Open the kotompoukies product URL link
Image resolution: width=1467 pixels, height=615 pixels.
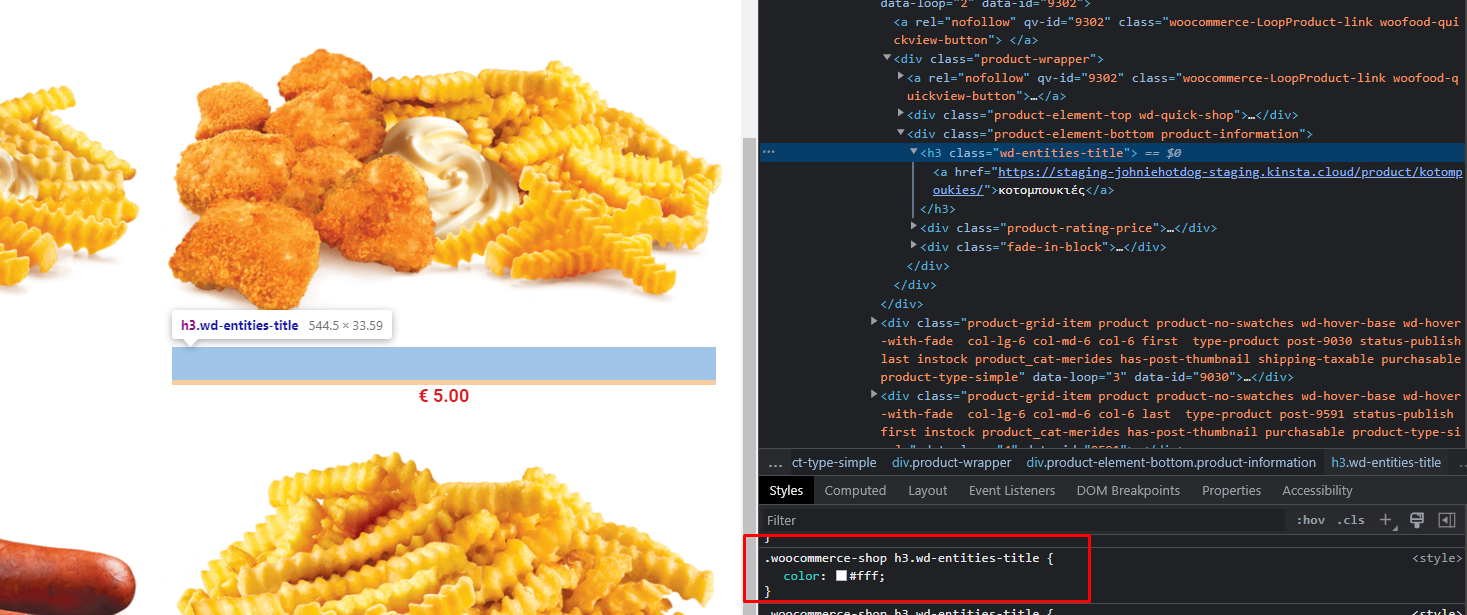pyautogui.click(x=1198, y=181)
